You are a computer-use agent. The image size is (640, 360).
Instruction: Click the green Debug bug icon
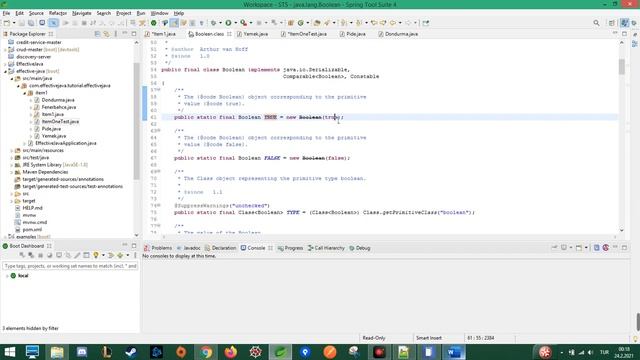pos(213,23)
